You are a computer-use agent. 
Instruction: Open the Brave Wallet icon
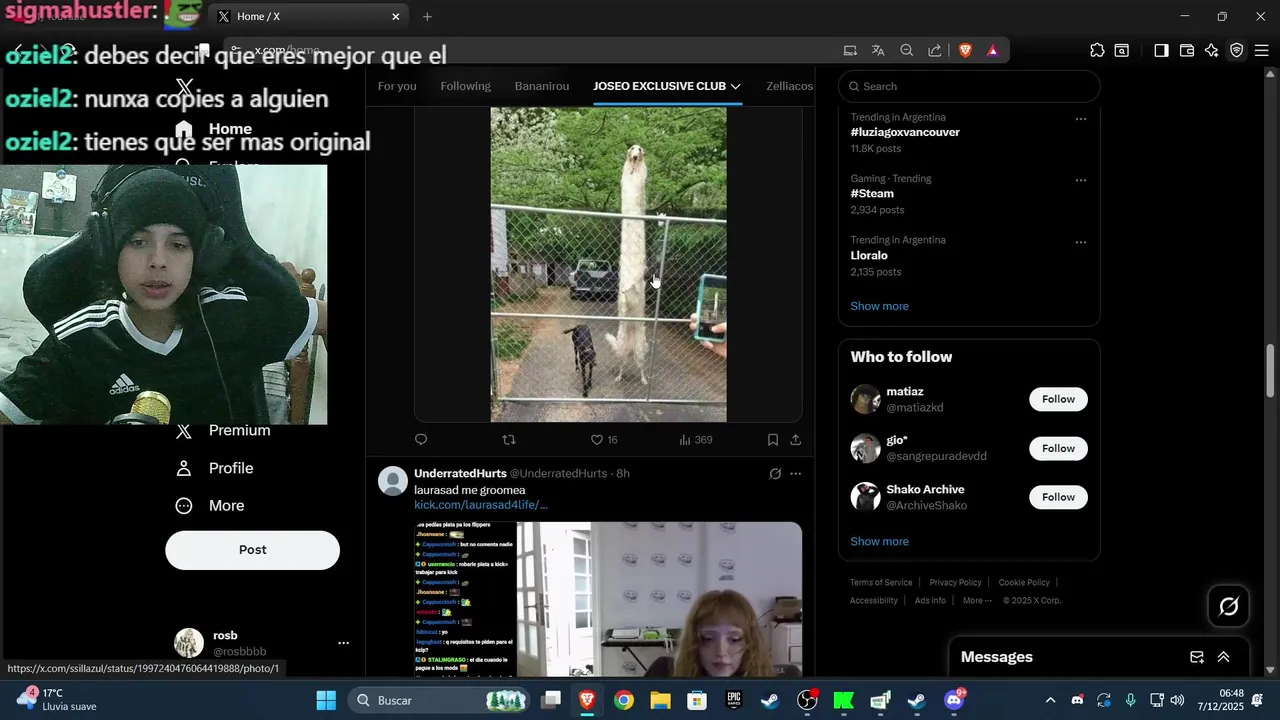[x=1187, y=50]
